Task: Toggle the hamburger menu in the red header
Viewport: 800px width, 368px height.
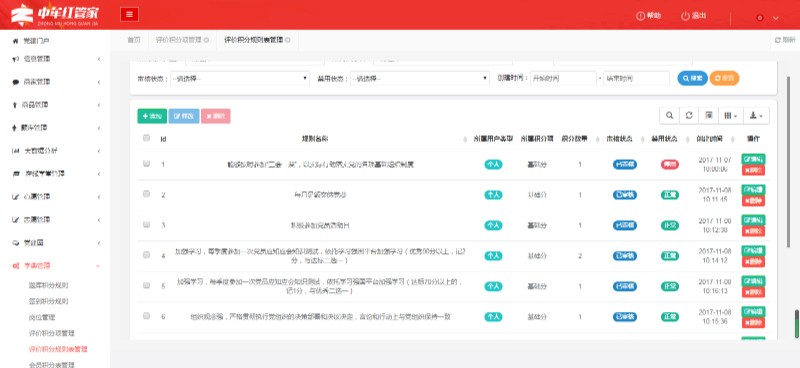Action: click(x=129, y=14)
